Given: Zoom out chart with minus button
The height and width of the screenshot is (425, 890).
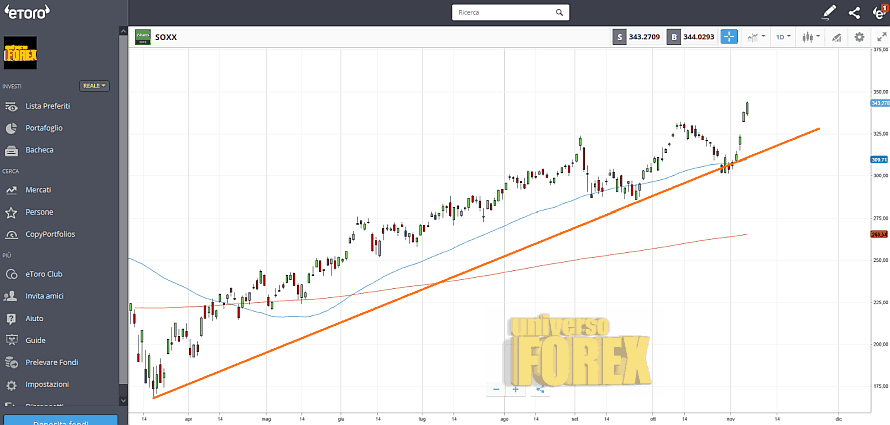Looking at the screenshot, I should tap(495, 388).
